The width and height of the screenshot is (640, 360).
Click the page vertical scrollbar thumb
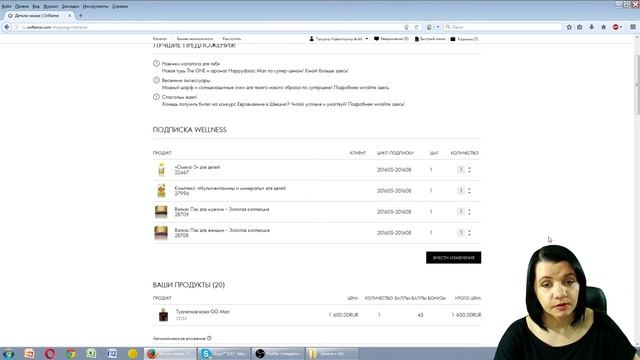click(x=637, y=85)
